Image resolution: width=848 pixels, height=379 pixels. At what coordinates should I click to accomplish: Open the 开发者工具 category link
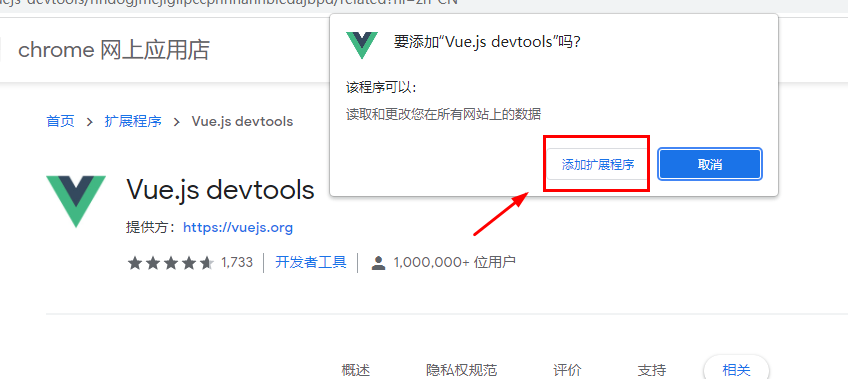pos(310,262)
